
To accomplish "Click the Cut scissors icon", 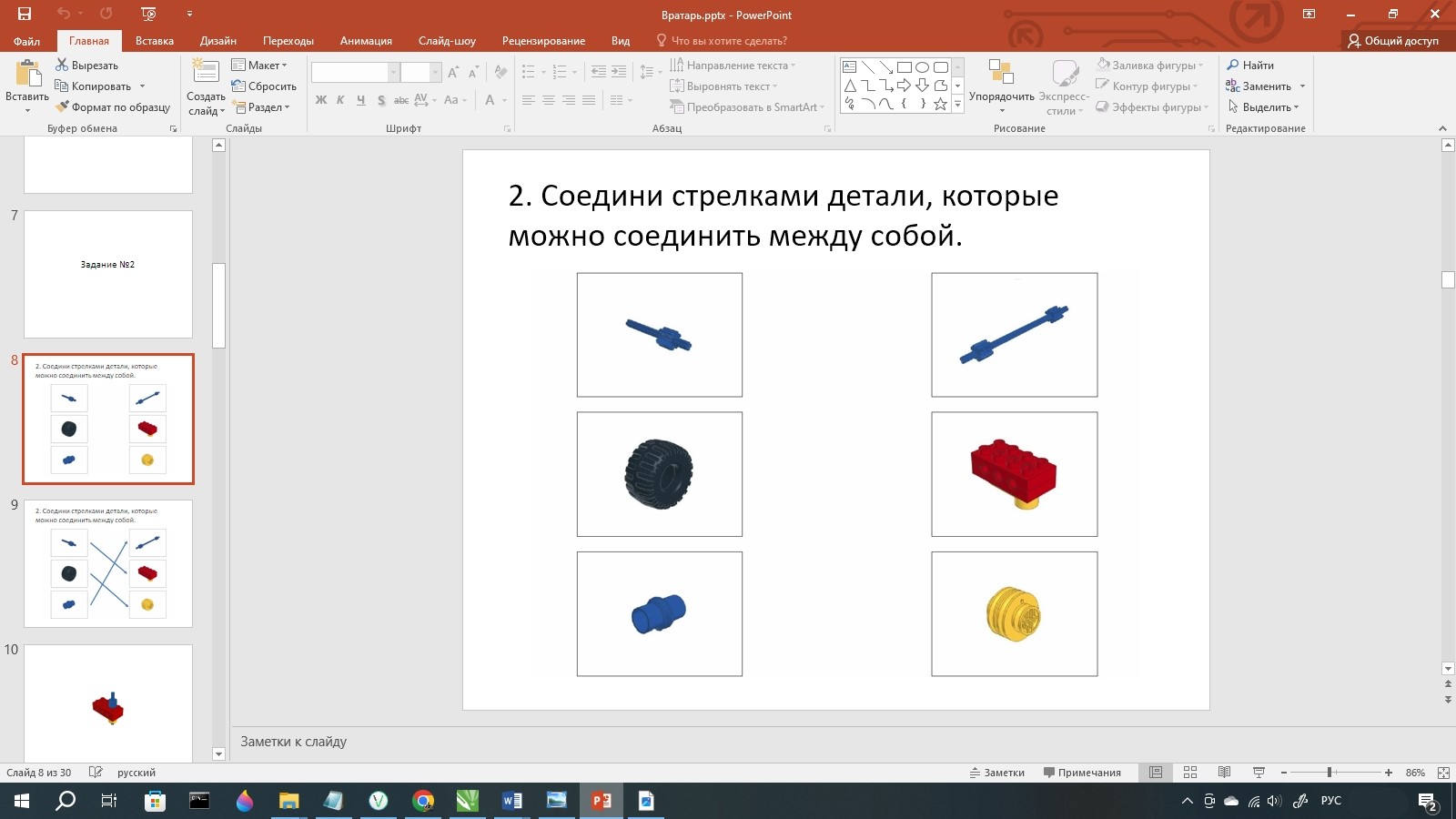I will click(62, 66).
